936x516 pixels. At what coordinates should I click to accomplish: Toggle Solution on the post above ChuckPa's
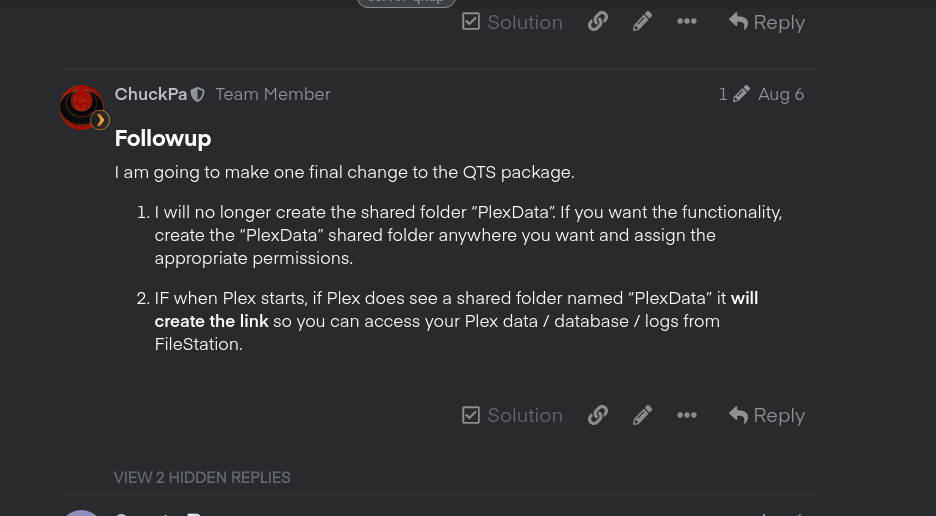(512, 22)
